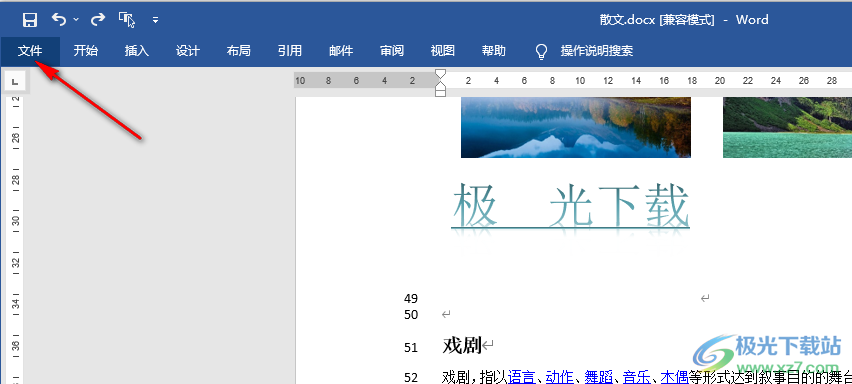The width and height of the screenshot is (852, 384).
Task: Click line number 49
Action: (x=411, y=298)
